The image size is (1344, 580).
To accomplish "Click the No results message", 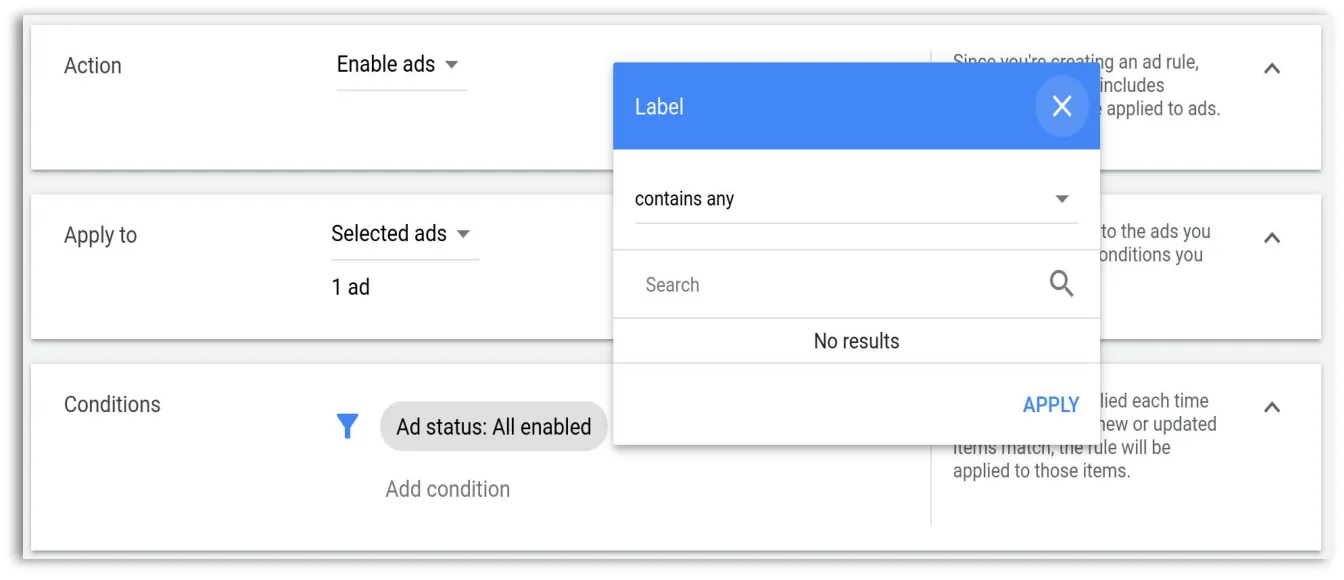I will pyautogui.click(x=856, y=341).
